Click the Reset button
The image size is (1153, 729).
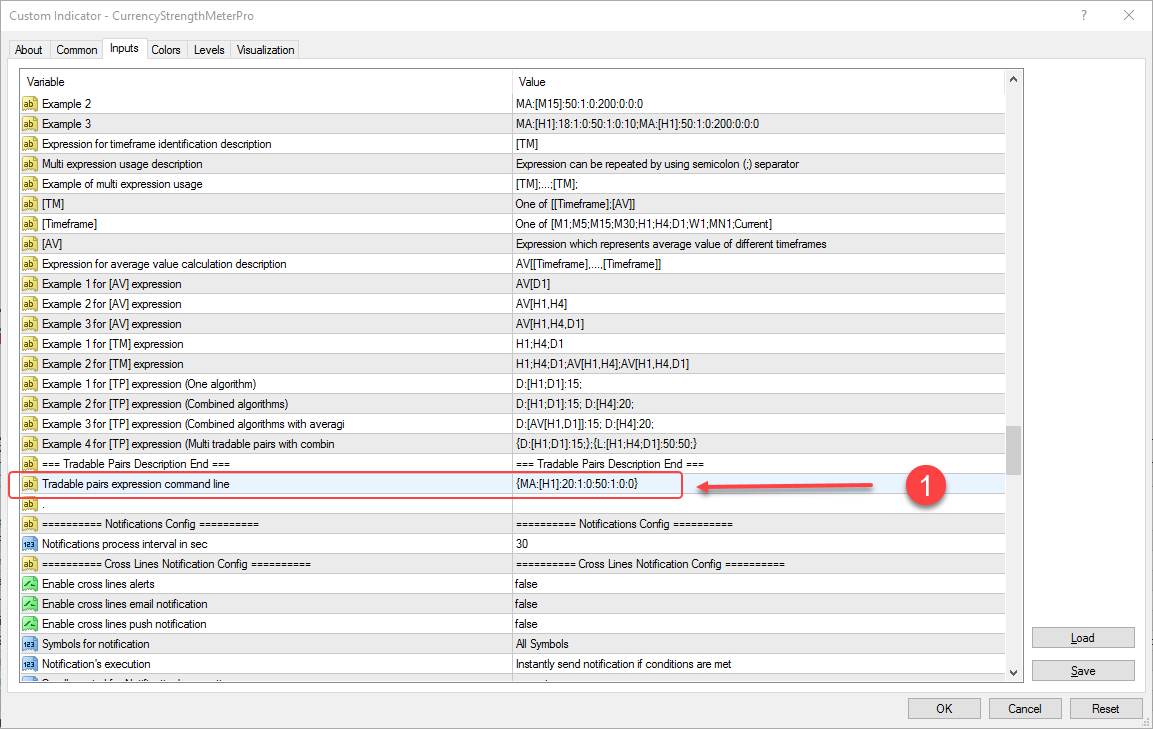[x=1105, y=708]
